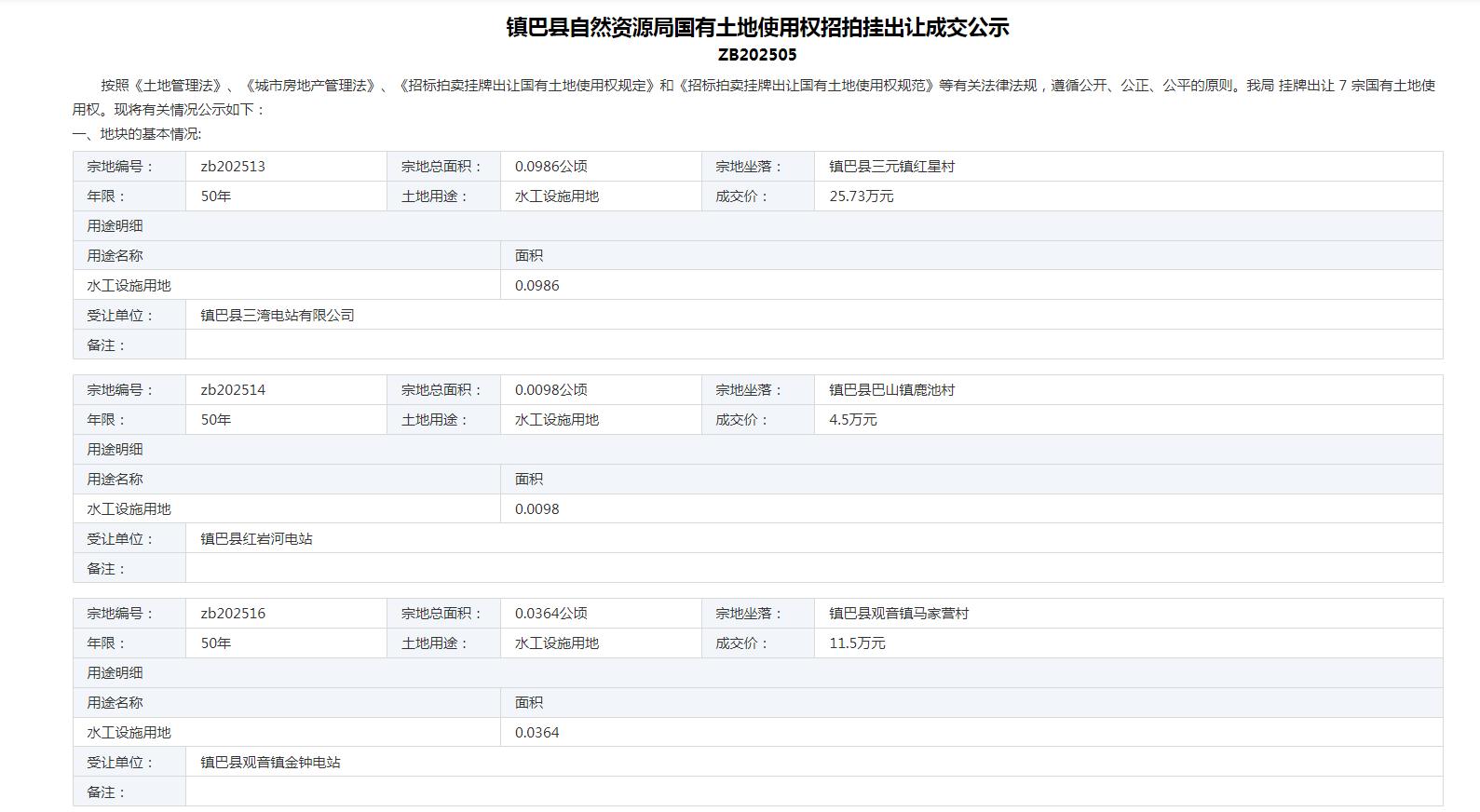Click the location 镇巴县三元镇红星村
The height and width of the screenshot is (812, 1480).
tap(891, 167)
